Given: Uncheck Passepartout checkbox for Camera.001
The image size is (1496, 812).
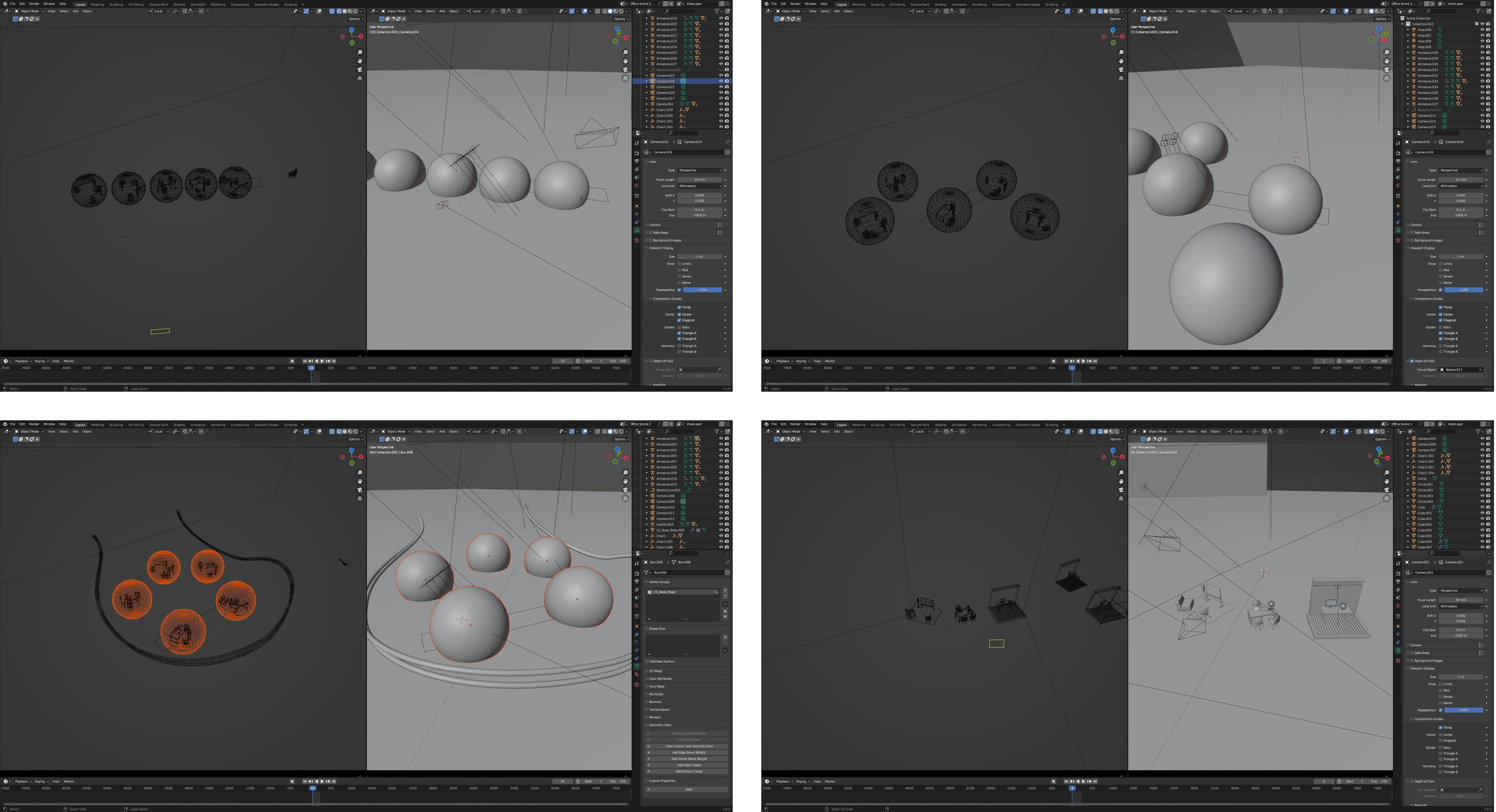Looking at the screenshot, I should click(x=1441, y=710).
